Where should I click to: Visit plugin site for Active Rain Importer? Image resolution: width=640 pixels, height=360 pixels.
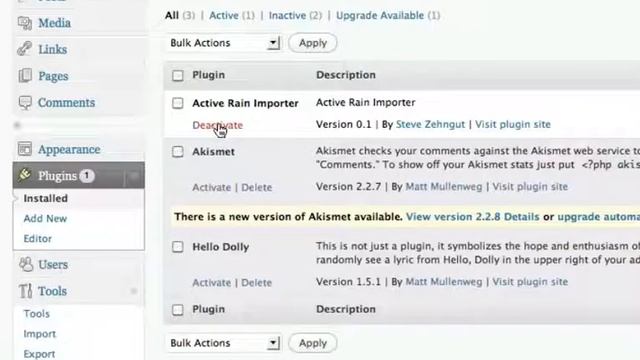513,124
